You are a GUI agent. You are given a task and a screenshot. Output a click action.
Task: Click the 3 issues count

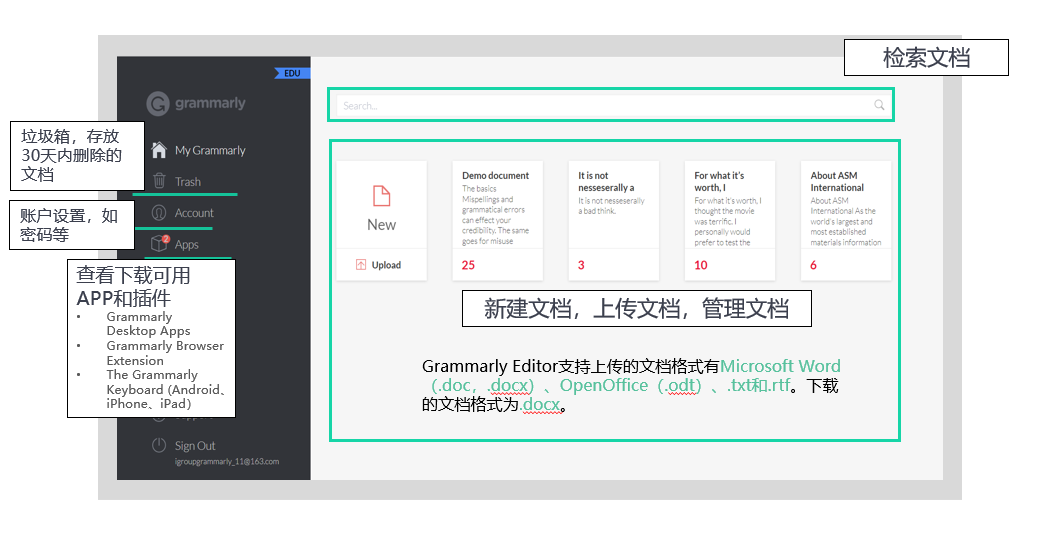(x=581, y=265)
